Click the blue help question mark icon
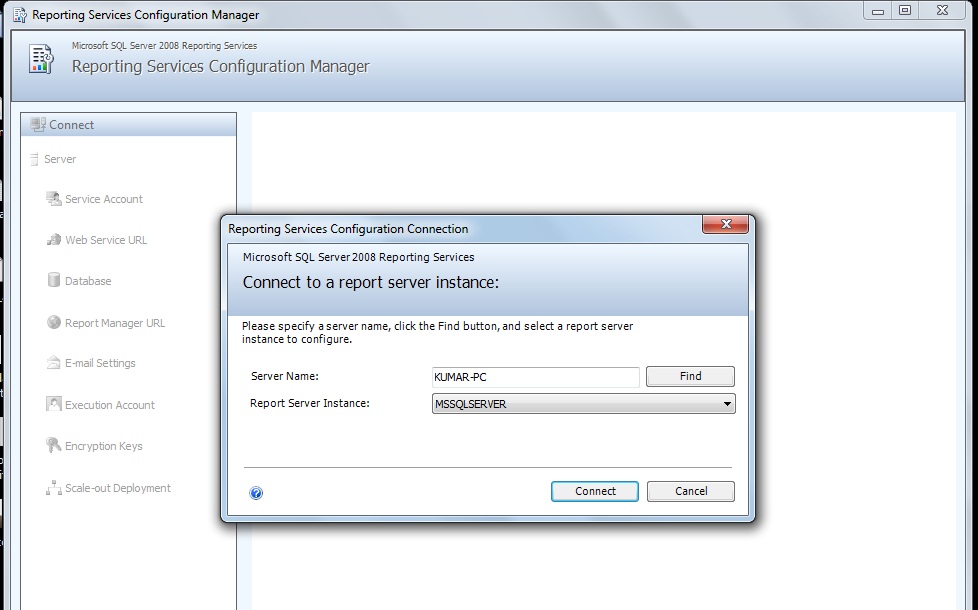This screenshot has width=978, height=610. [258, 491]
